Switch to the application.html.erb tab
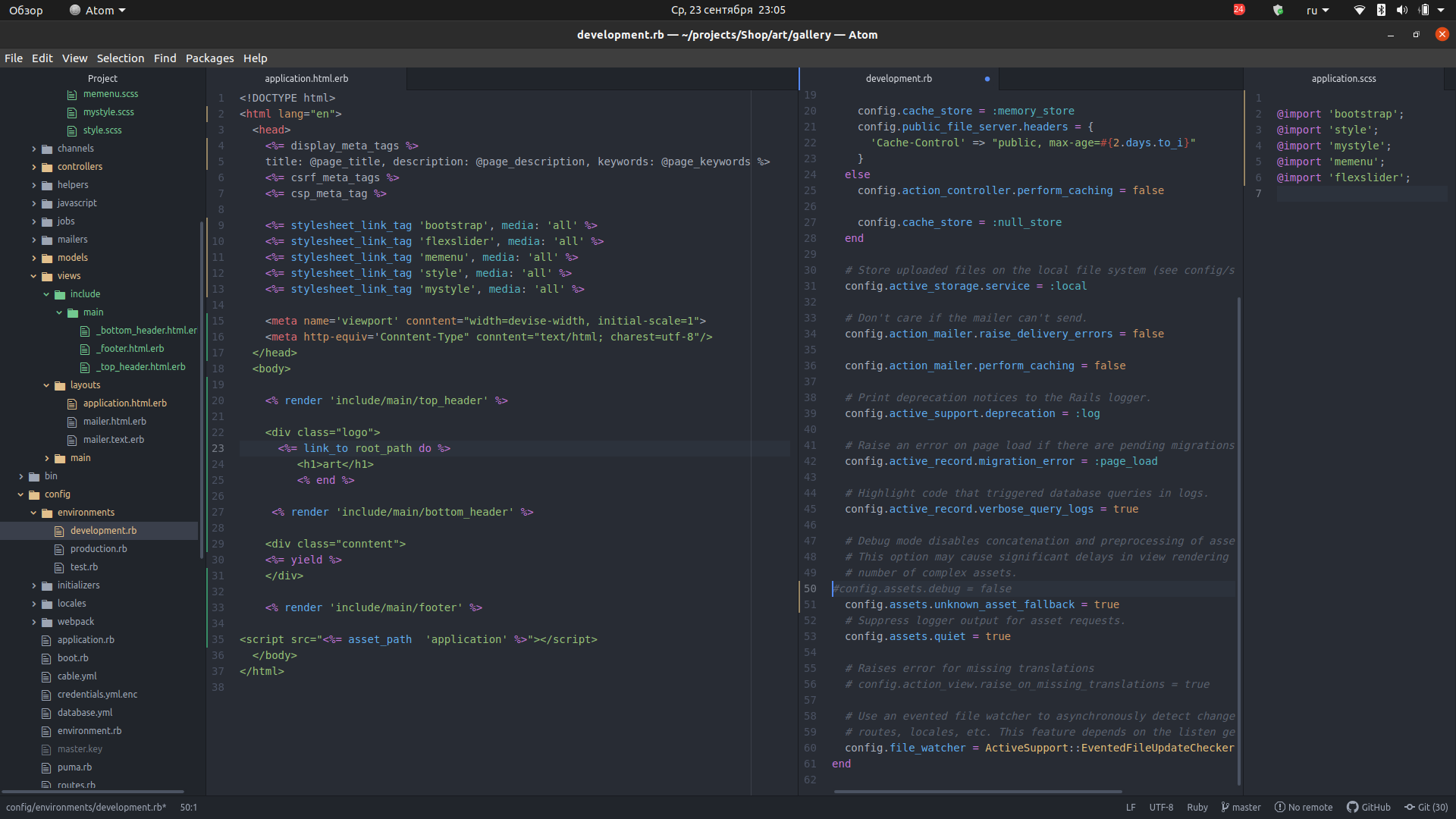Screen dimensions: 1456x819 point(306,79)
